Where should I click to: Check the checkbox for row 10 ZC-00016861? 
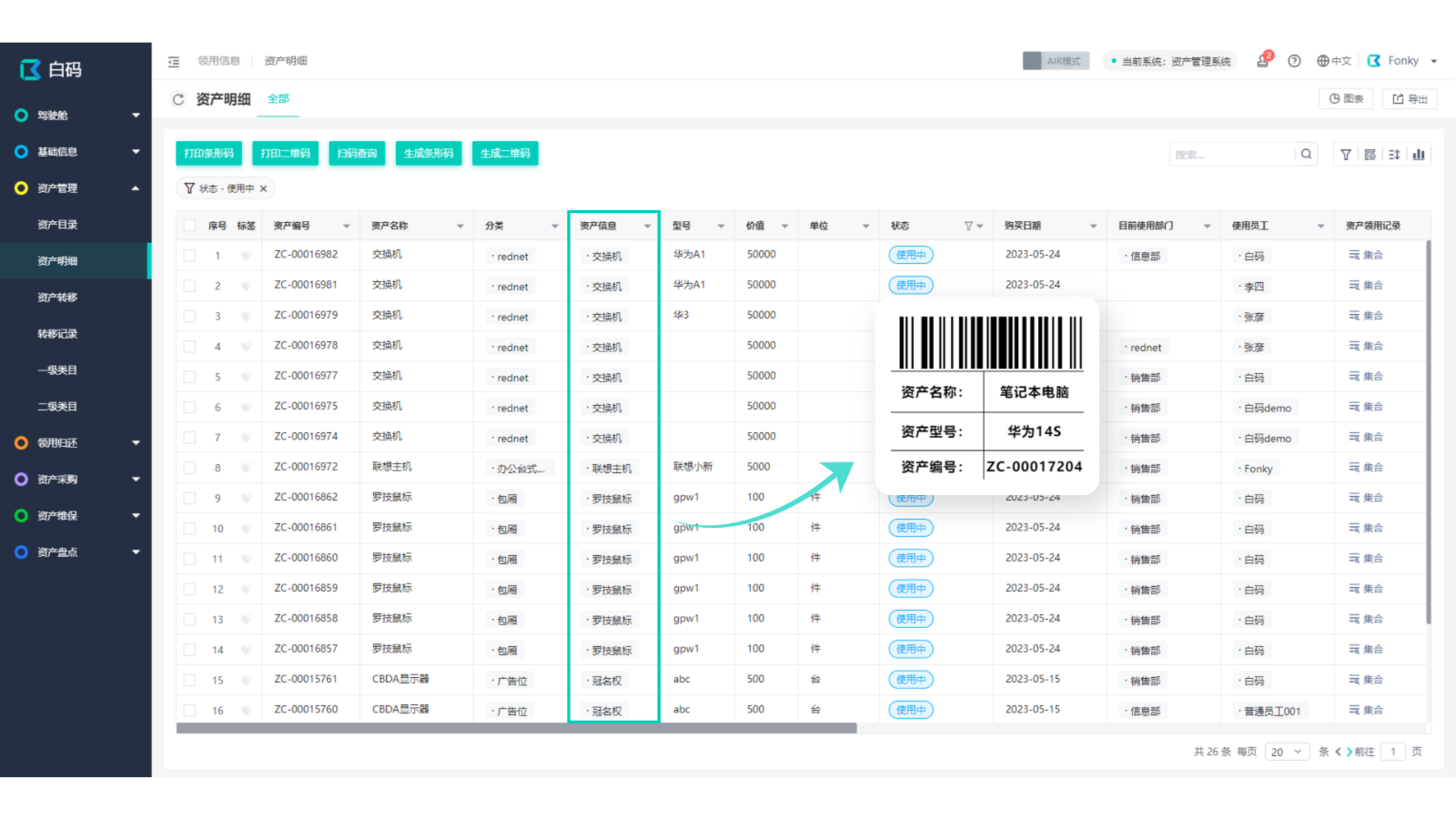189,529
